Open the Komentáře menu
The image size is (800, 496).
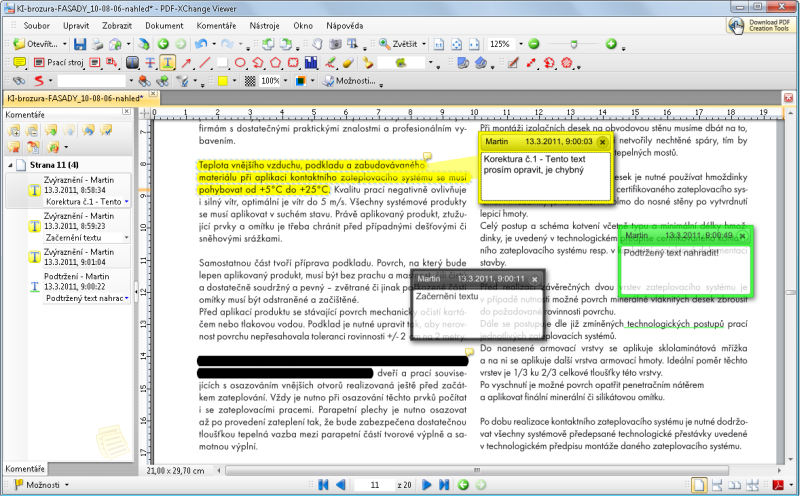coord(216,26)
